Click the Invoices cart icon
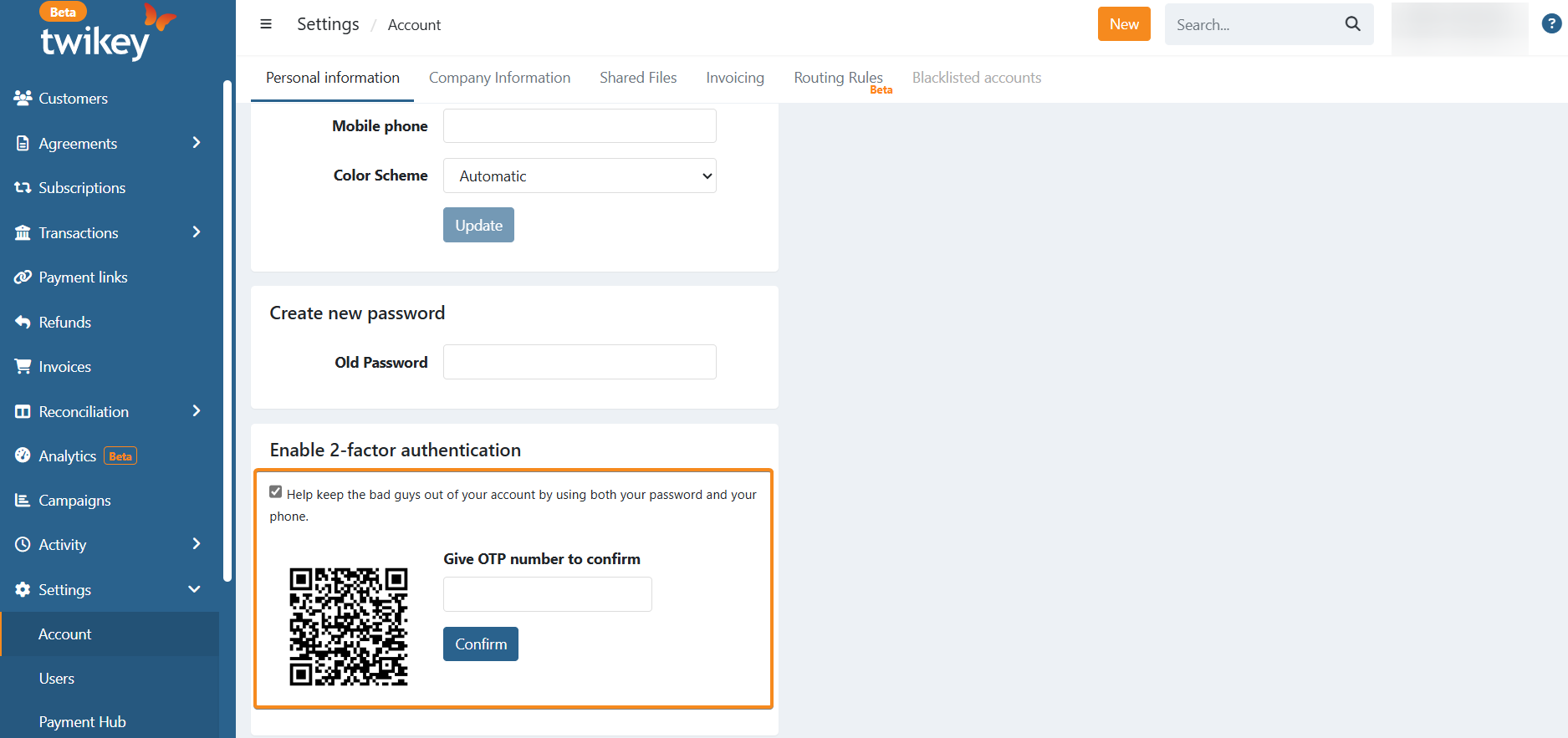 (x=23, y=367)
